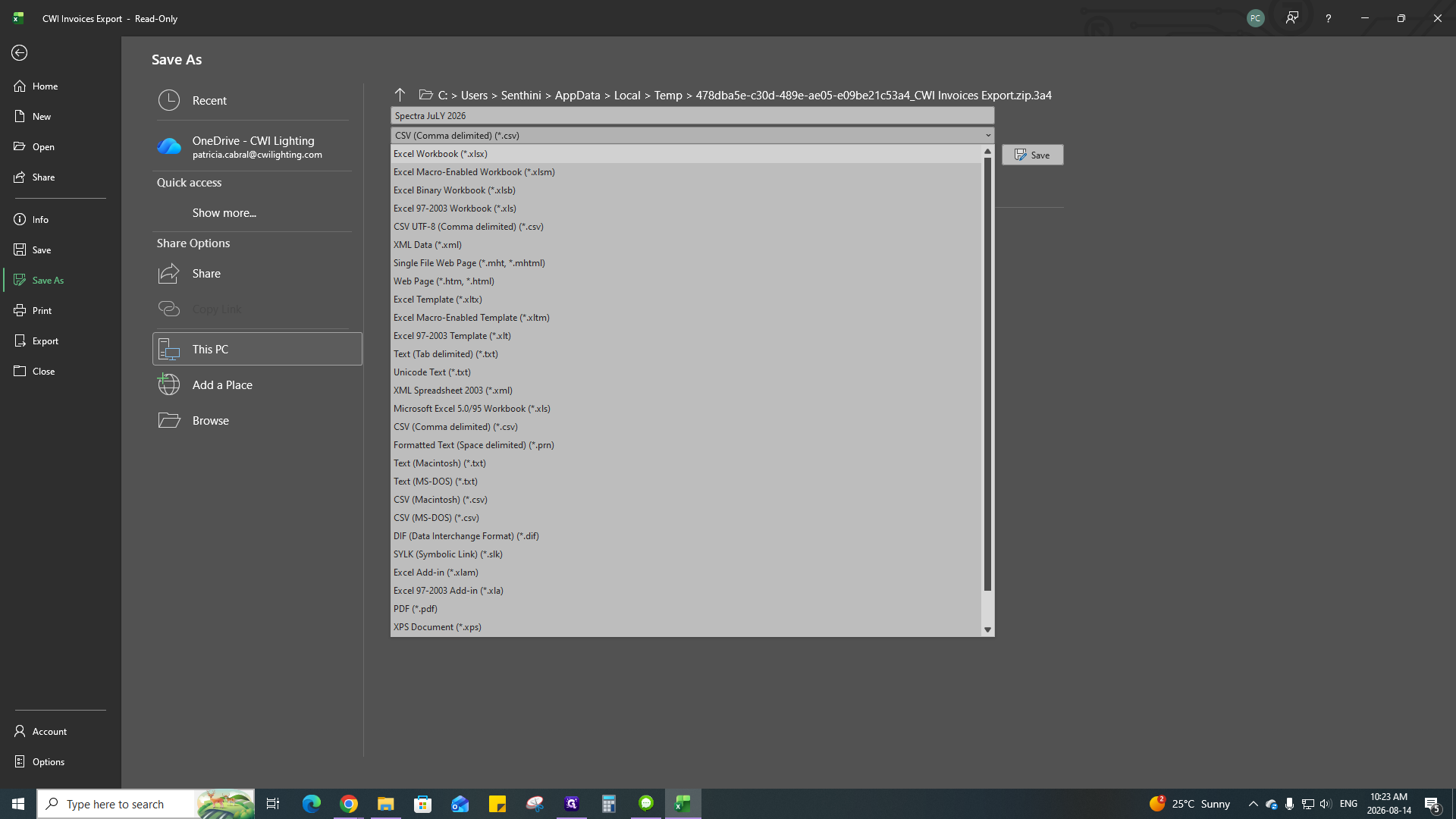
Task: Open the Info page
Action: tap(61, 220)
